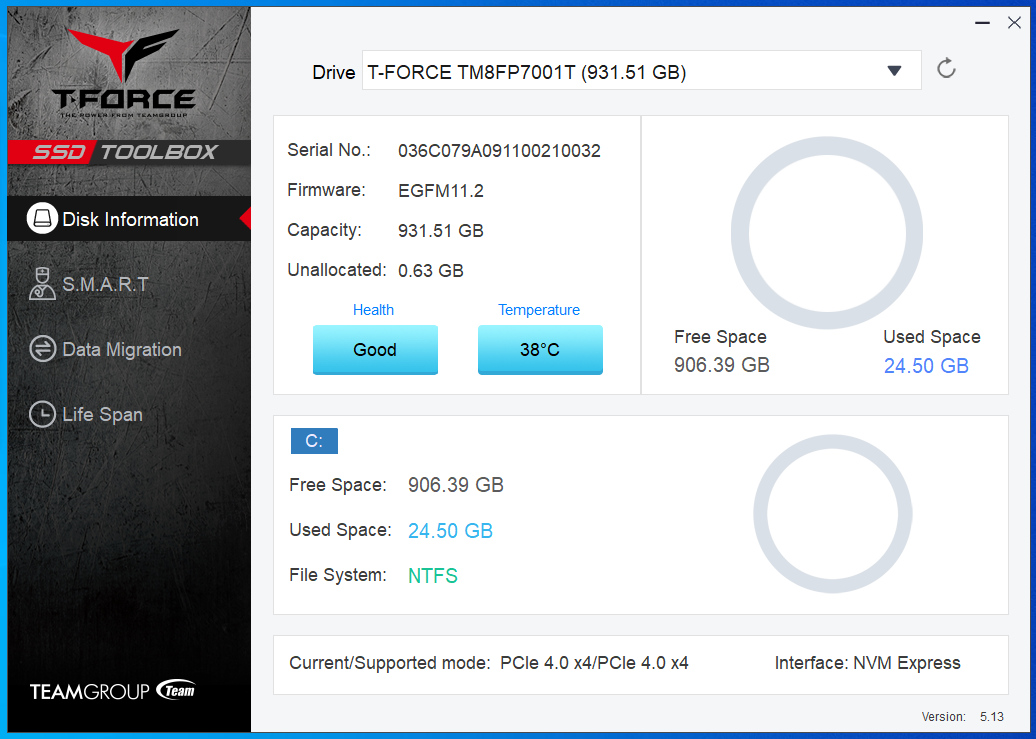Screen dimensions: 1036x739
Task: Click the TEAMGROUP logo at bottom
Action: [x=112, y=691]
